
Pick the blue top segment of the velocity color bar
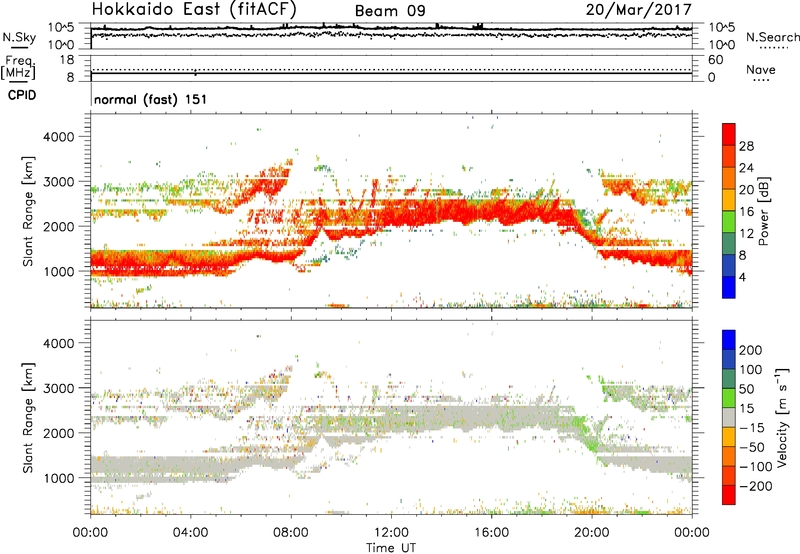tap(729, 340)
